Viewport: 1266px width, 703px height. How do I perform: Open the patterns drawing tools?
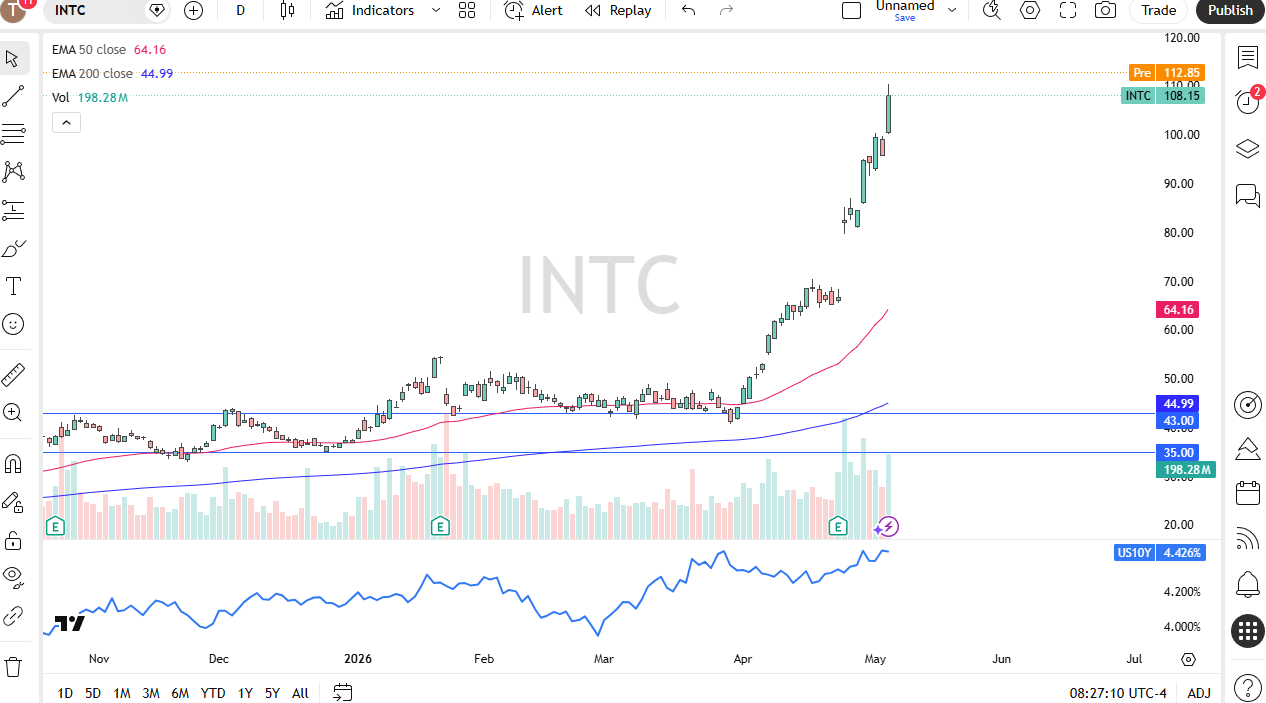[13, 172]
